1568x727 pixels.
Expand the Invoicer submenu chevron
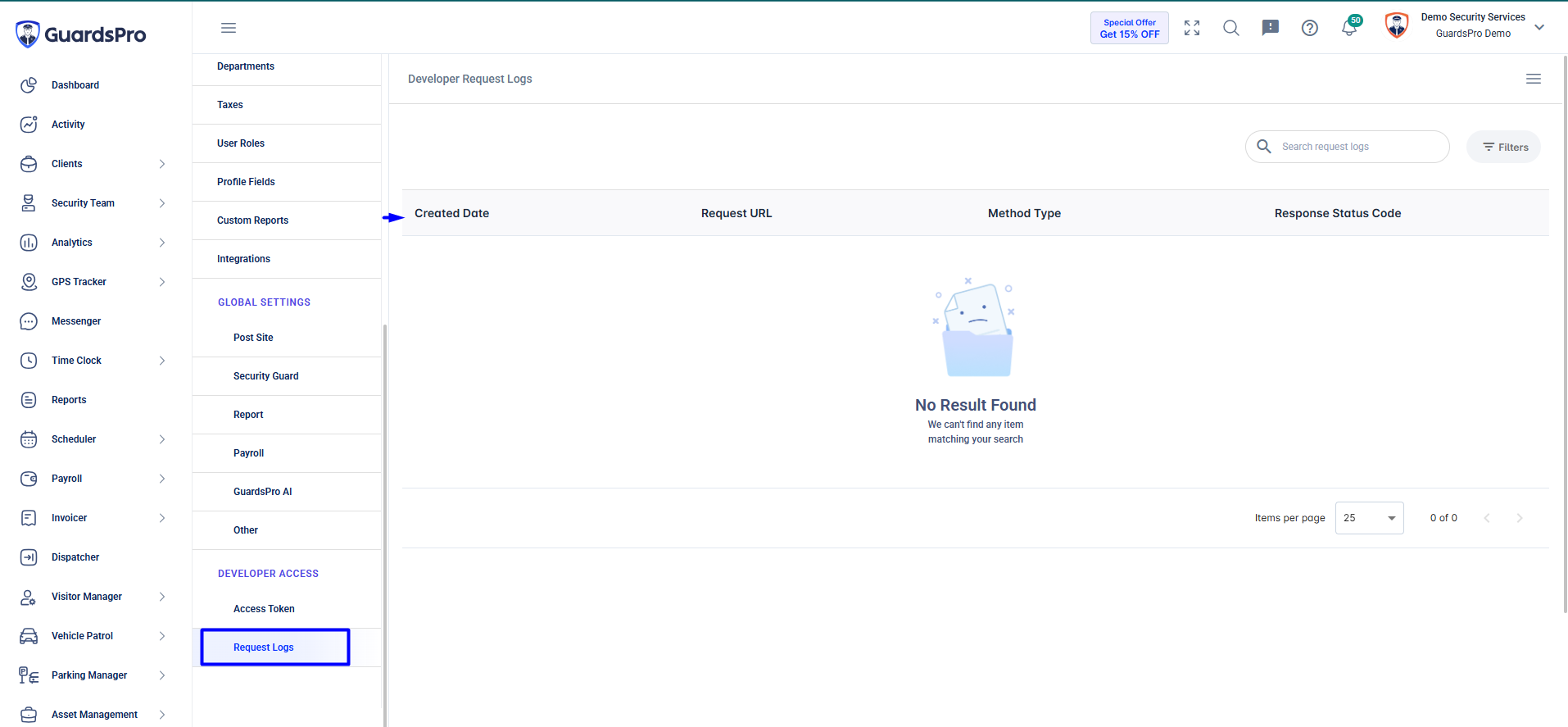point(162,518)
